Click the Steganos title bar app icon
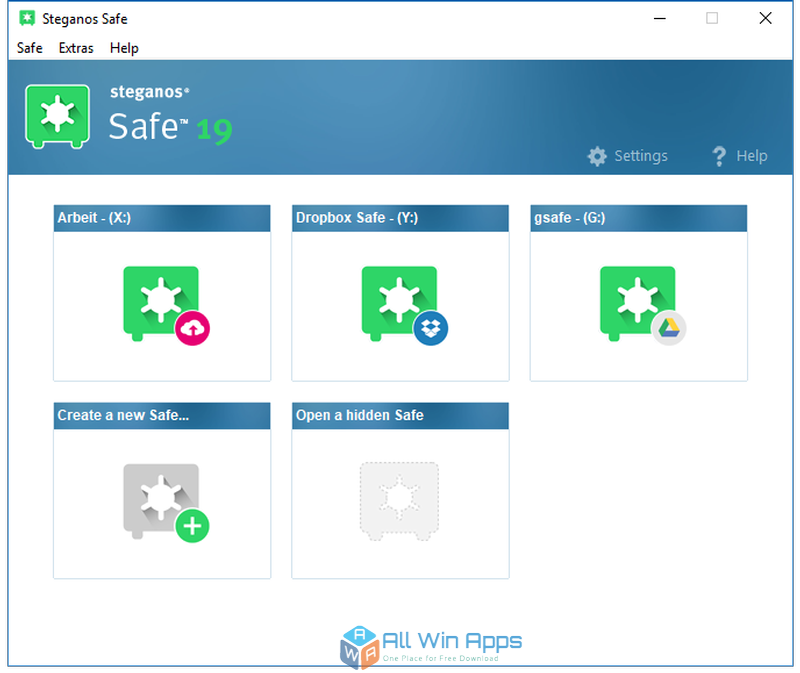The width and height of the screenshot is (800, 673). pyautogui.click(x=27, y=18)
